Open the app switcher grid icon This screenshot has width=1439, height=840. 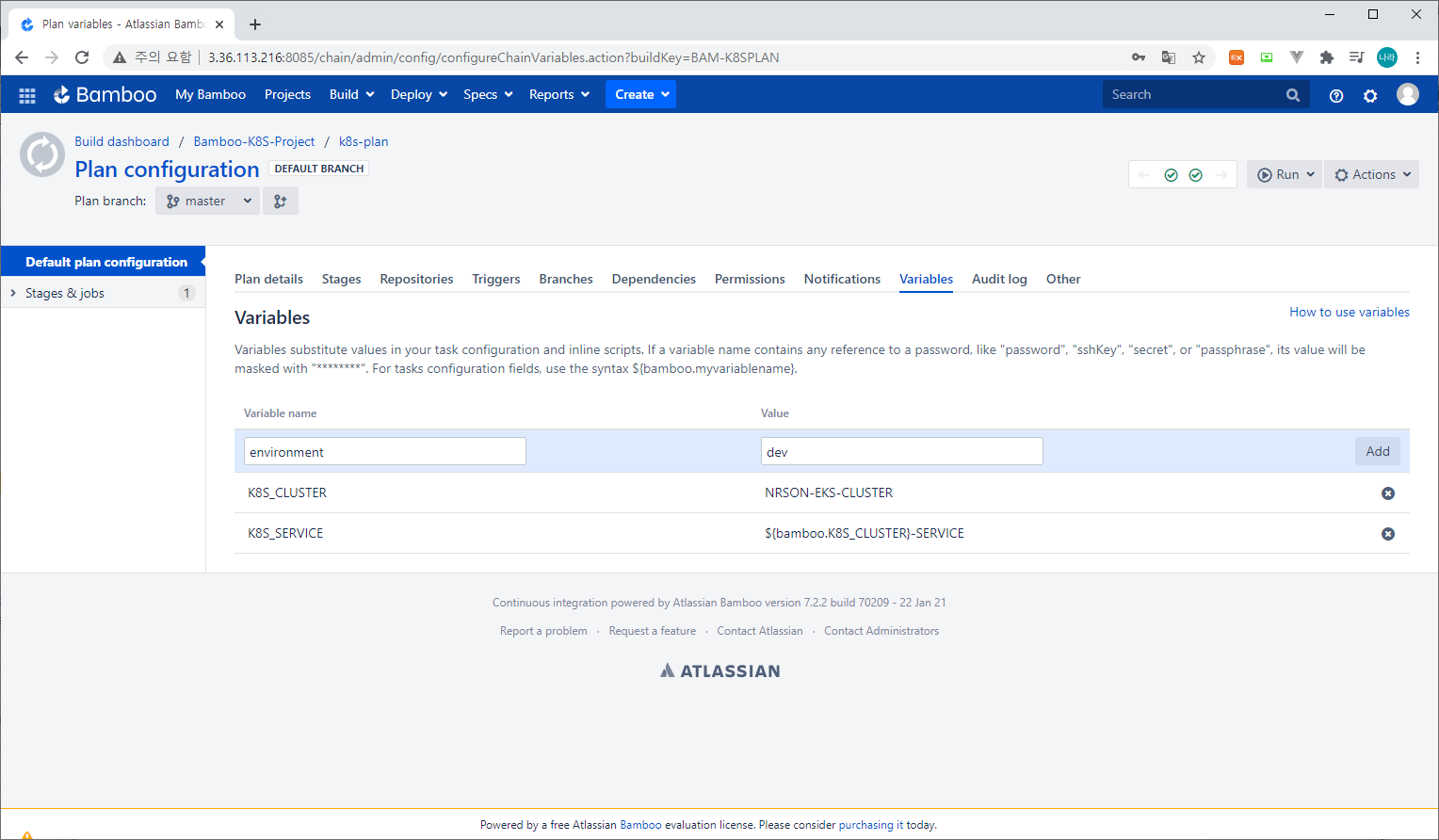[27, 95]
